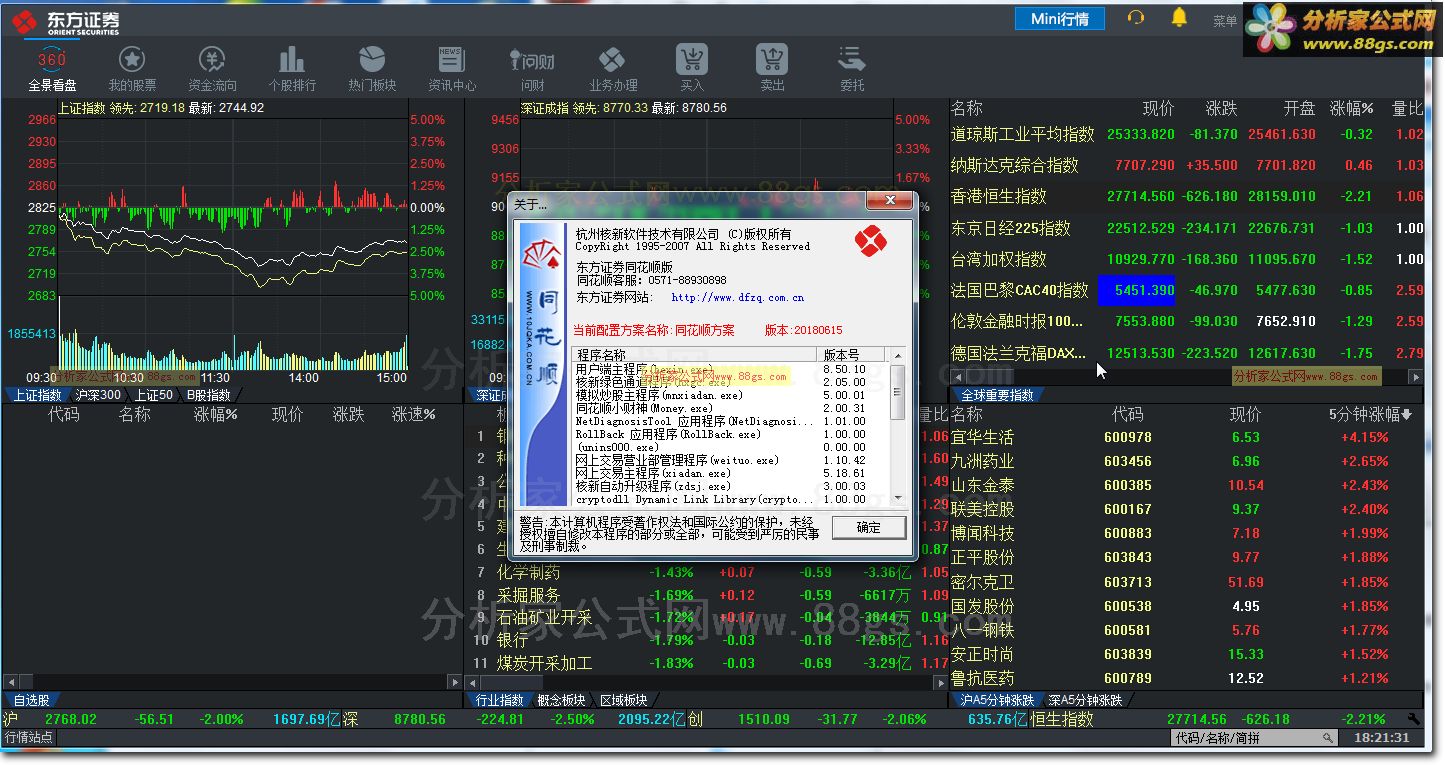Select the 全球重要指数 tab
1445x765 pixels.
997,395
